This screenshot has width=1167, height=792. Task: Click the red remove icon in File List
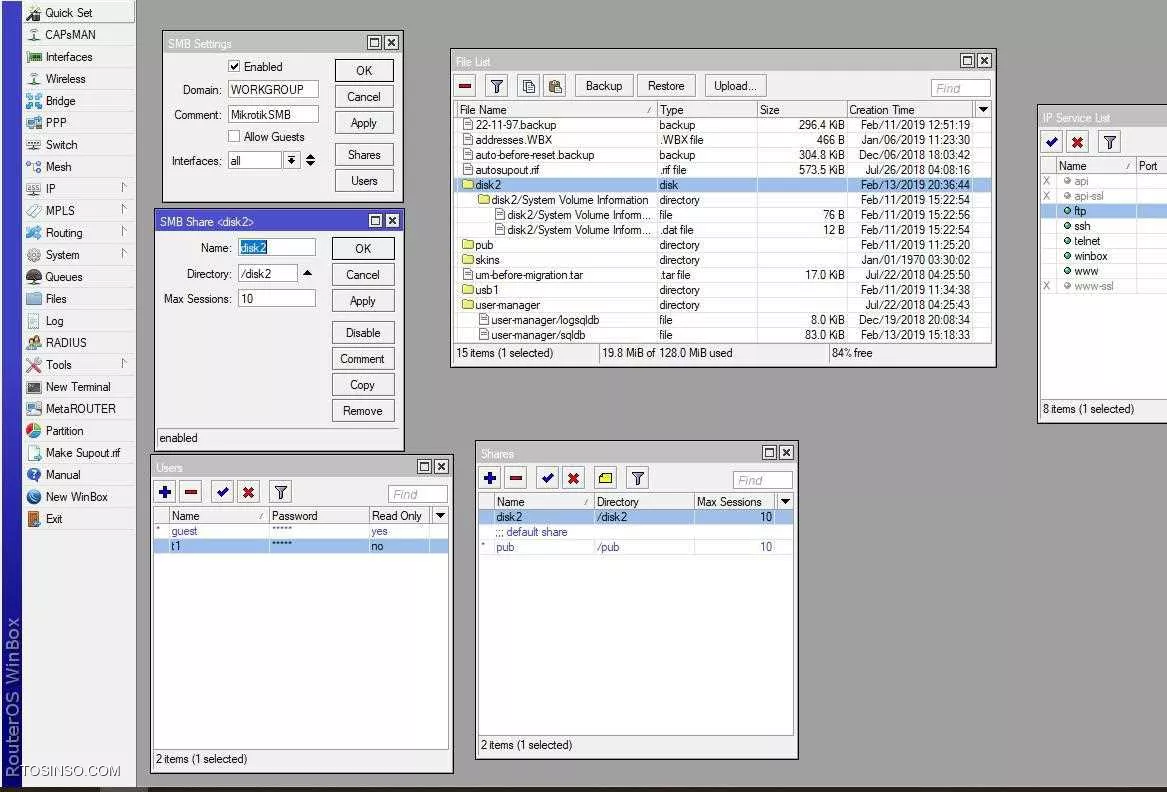click(x=466, y=86)
